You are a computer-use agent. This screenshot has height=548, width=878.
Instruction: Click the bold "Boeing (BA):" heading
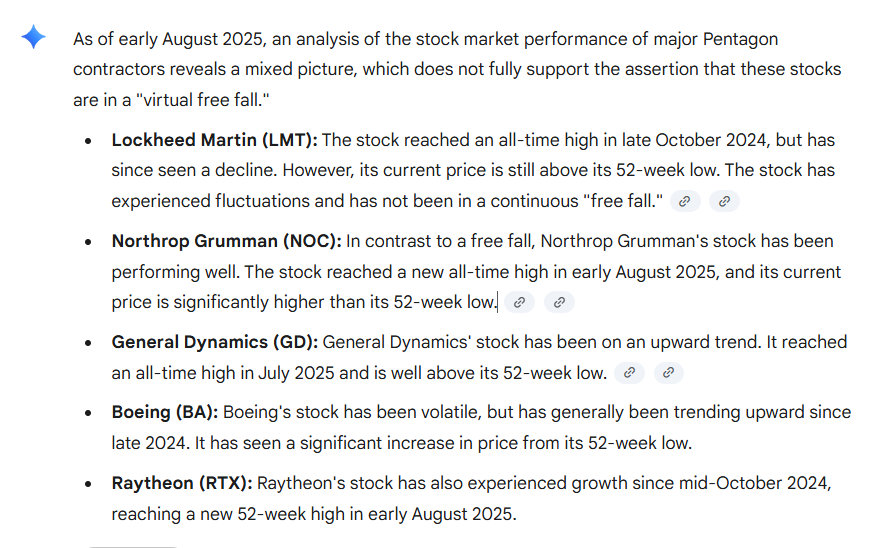click(164, 412)
